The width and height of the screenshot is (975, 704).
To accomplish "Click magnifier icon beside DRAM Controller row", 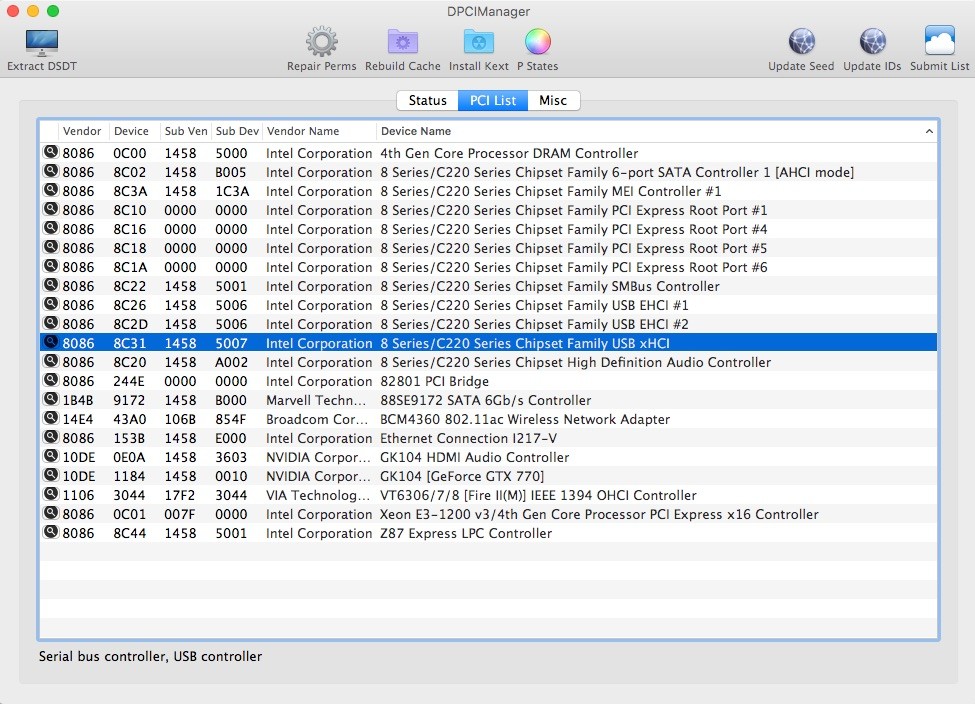I will click(50, 153).
